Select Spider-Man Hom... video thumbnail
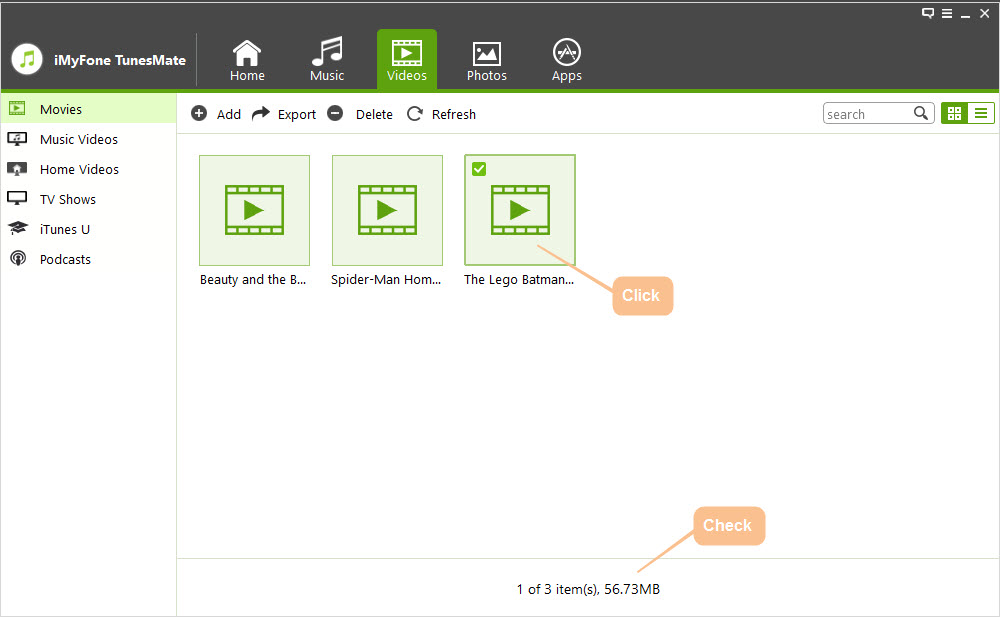The height and width of the screenshot is (617, 1000). click(x=387, y=210)
